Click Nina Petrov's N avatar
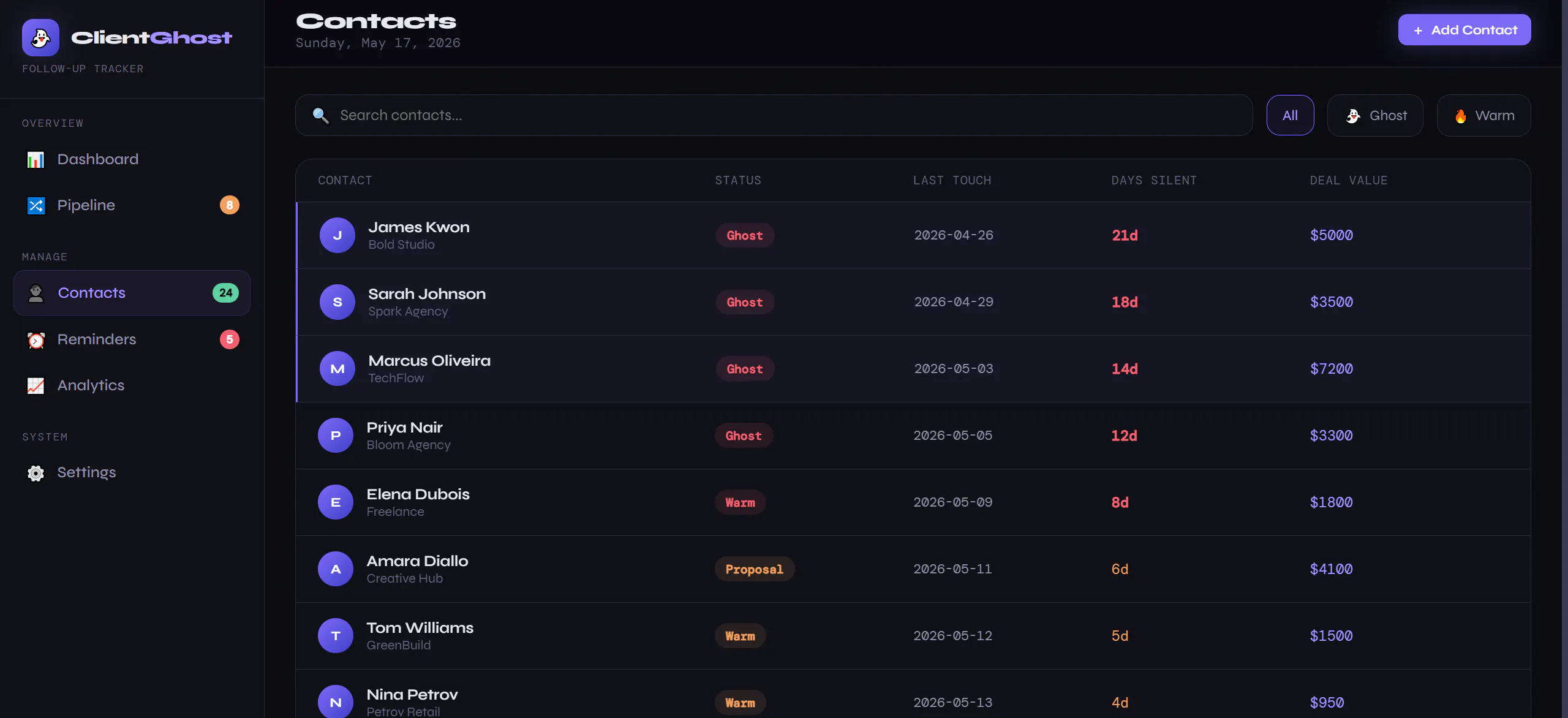The width and height of the screenshot is (1568, 718). (336, 702)
